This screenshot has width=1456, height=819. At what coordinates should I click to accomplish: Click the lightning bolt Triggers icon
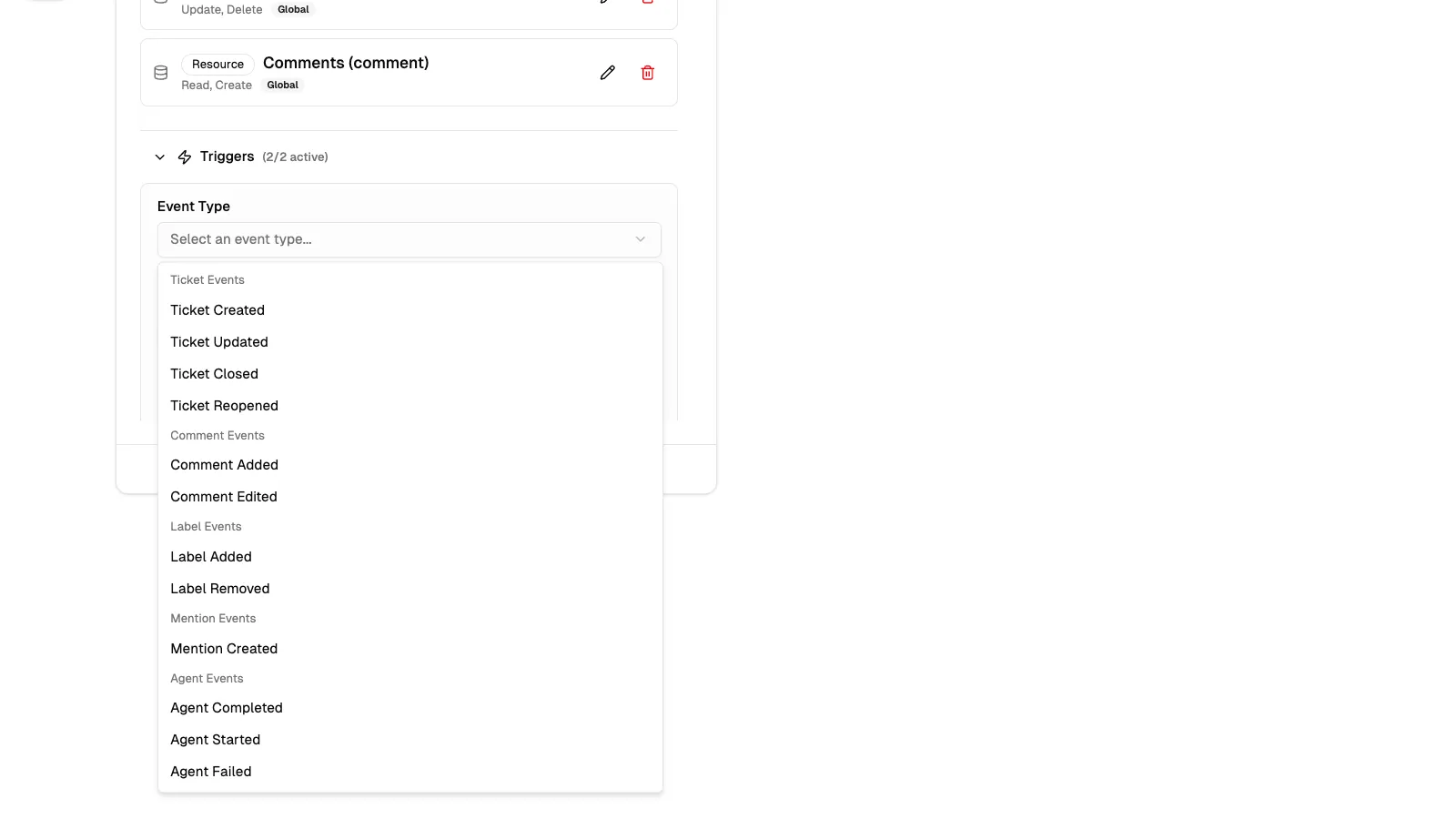185,157
